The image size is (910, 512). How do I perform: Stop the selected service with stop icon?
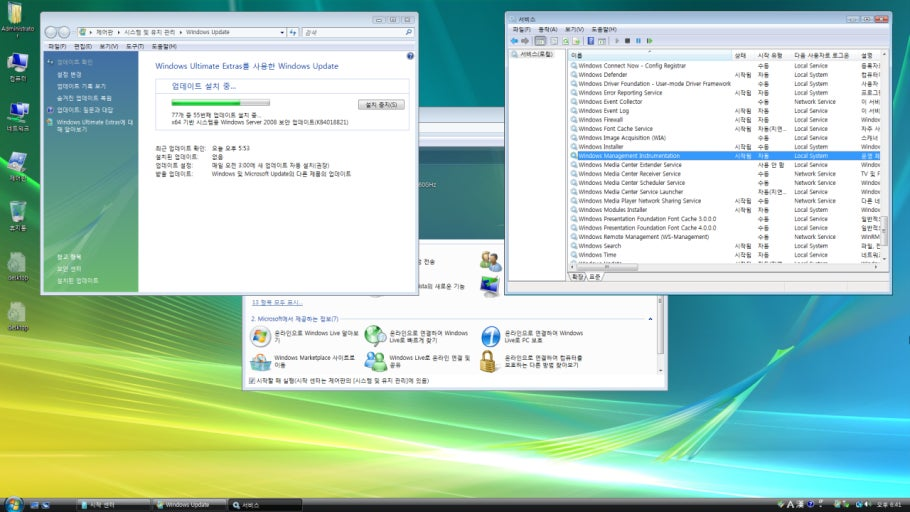tap(627, 41)
